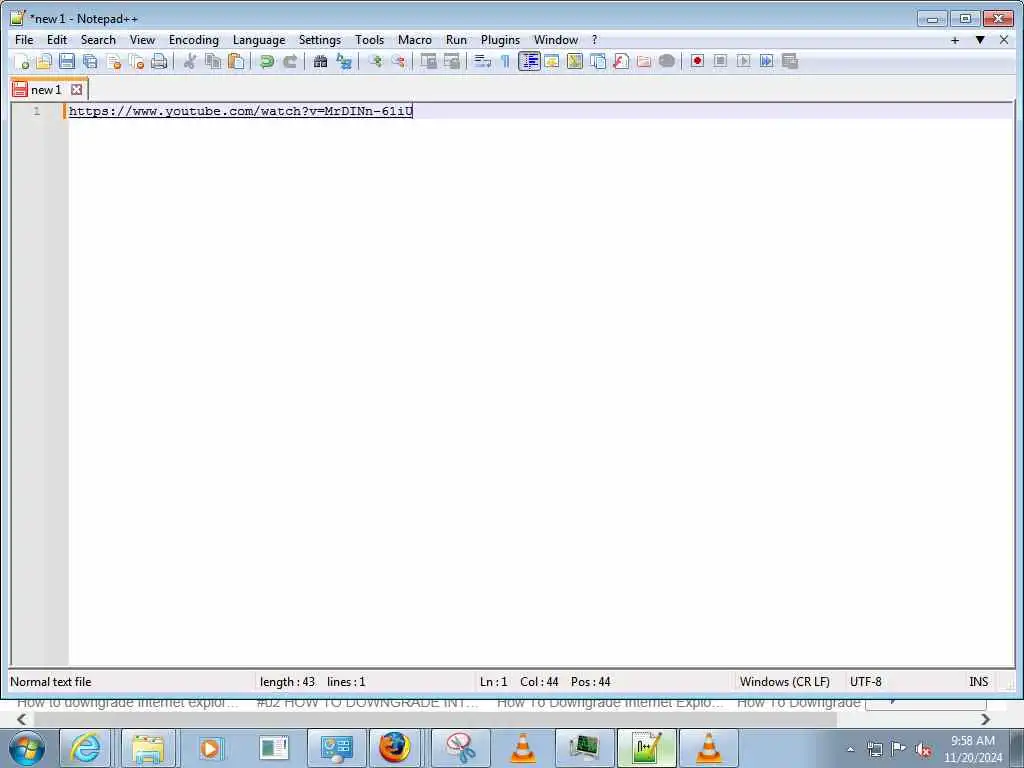The height and width of the screenshot is (768, 1024).
Task: Click browser scrollbar right arrow behind Notepad++
Action: [x=985, y=719]
